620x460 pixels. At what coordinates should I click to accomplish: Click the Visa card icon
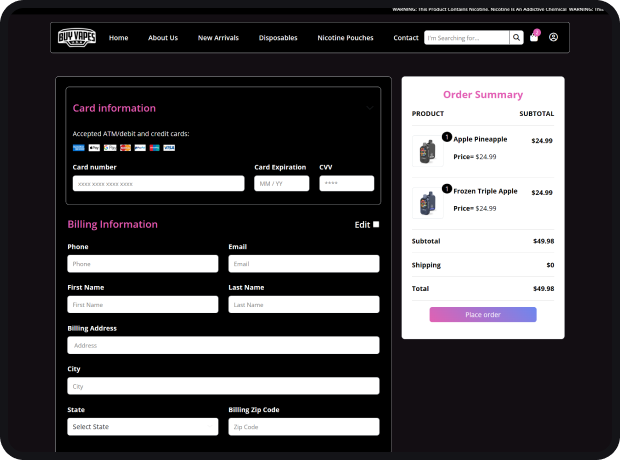[169, 148]
